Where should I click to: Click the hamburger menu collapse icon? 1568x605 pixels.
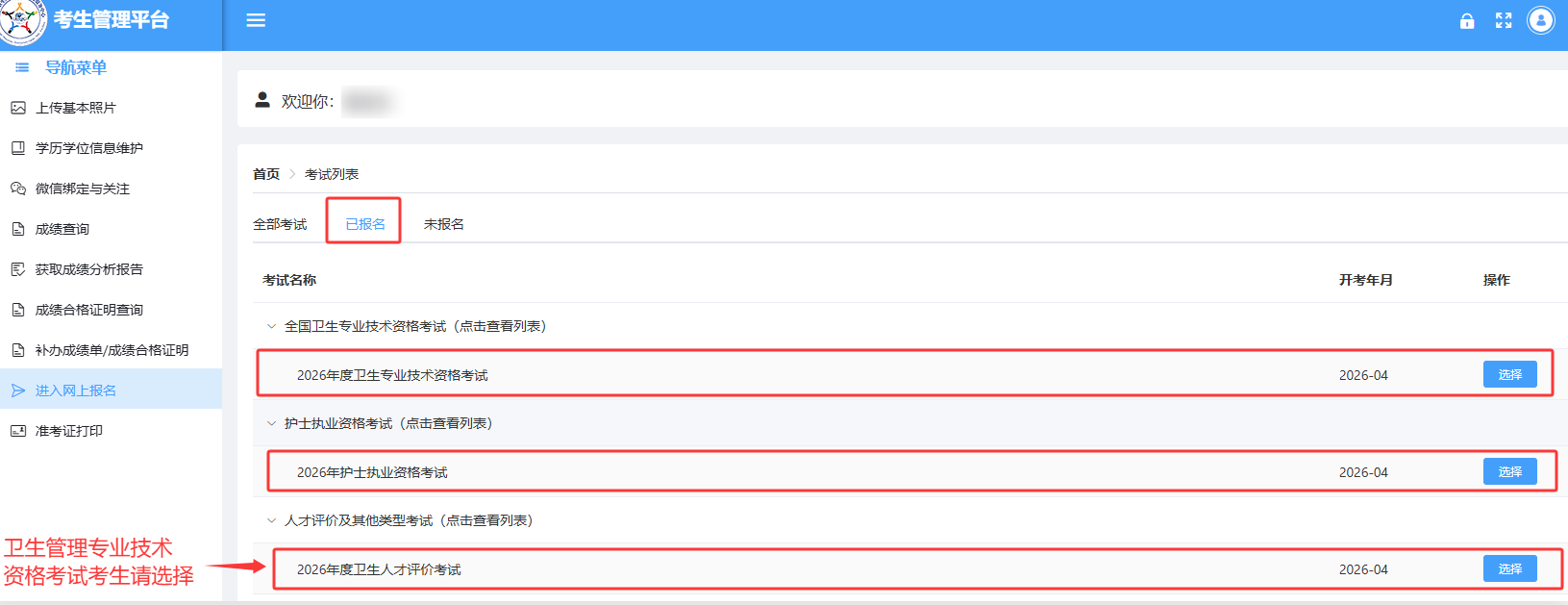coord(256,20)
